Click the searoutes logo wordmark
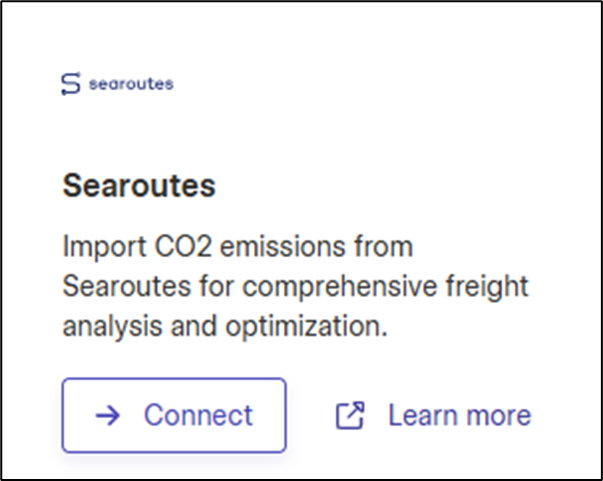 (131, 84)
